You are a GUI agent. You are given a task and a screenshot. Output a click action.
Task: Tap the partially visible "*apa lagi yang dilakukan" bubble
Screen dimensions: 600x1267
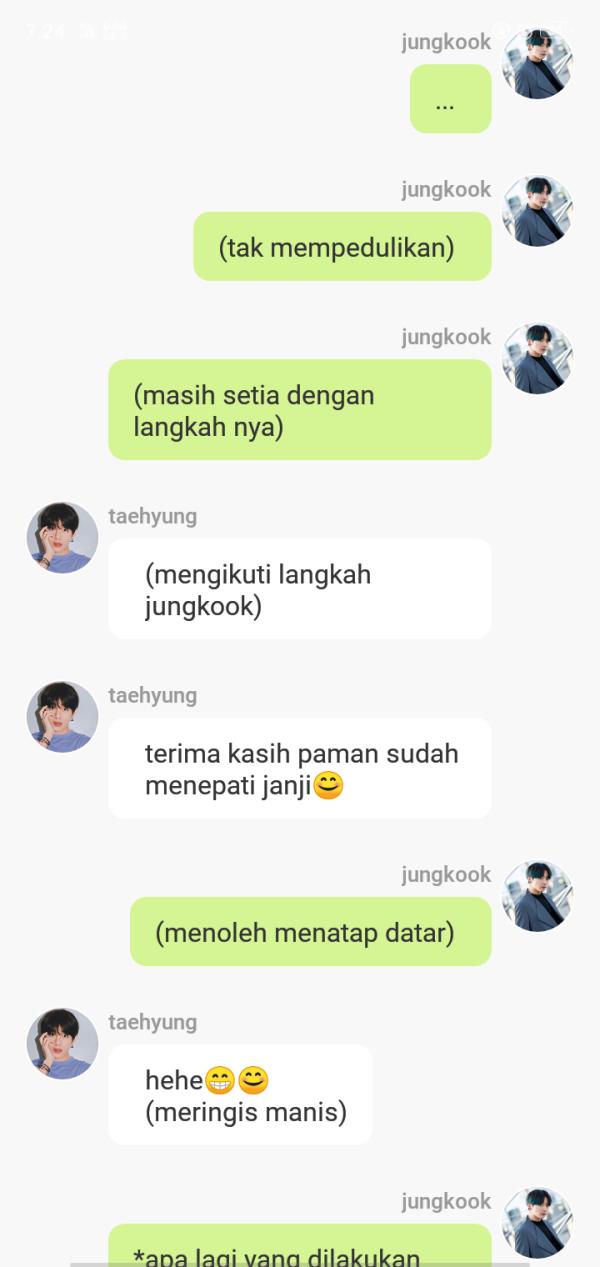click(300, 1245)
